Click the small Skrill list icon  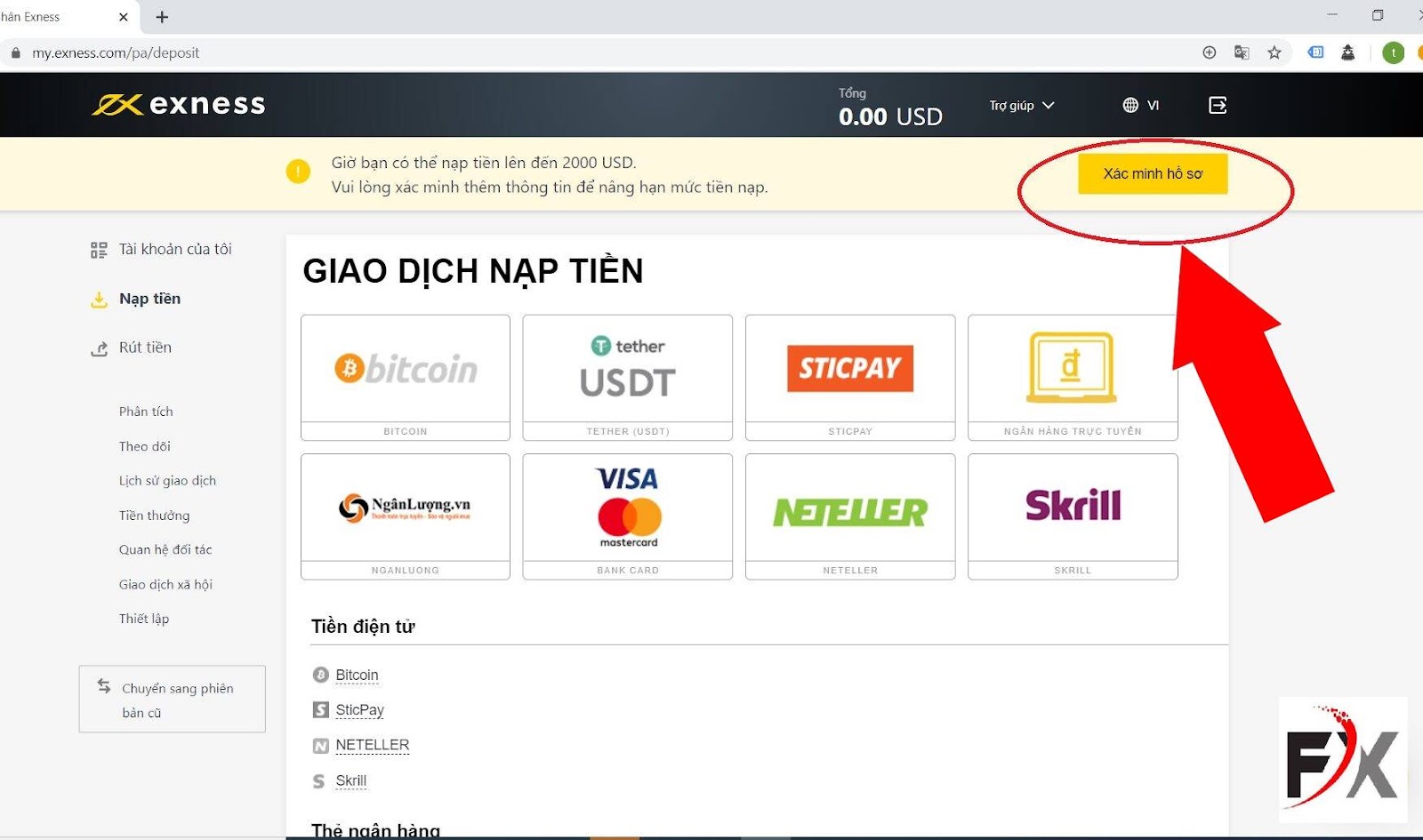[319, 781]
